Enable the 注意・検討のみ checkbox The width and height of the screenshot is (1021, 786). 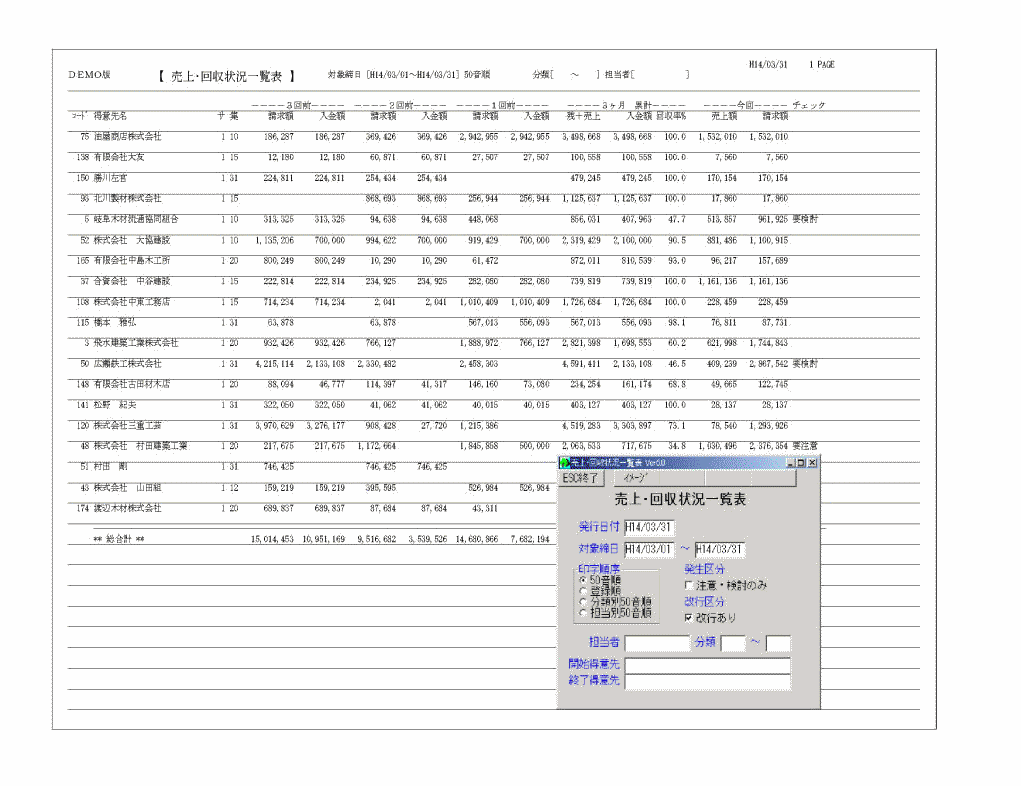(x=689, y=585)
